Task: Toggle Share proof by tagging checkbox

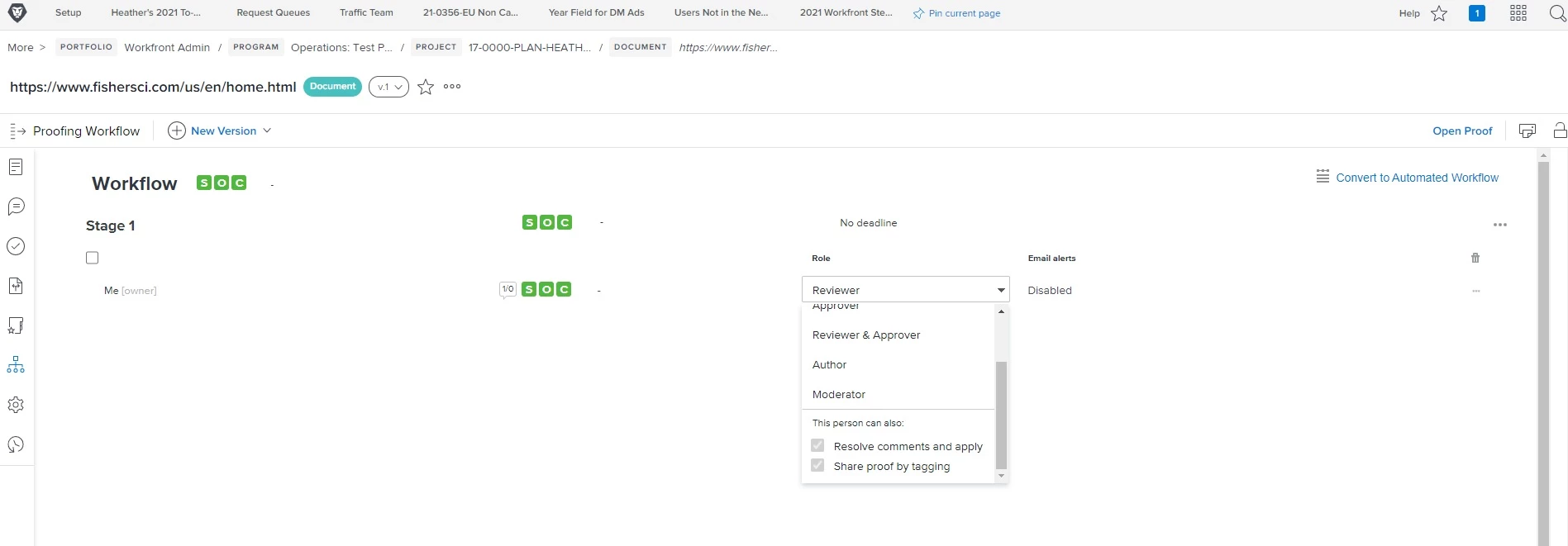Action: [x=817, y=465]
